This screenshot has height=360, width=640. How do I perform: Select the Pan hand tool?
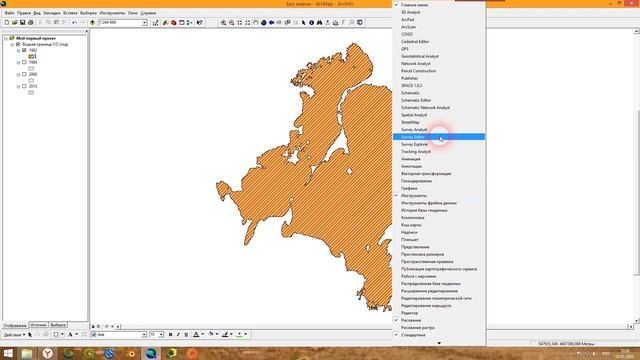[x=256, y=22]
